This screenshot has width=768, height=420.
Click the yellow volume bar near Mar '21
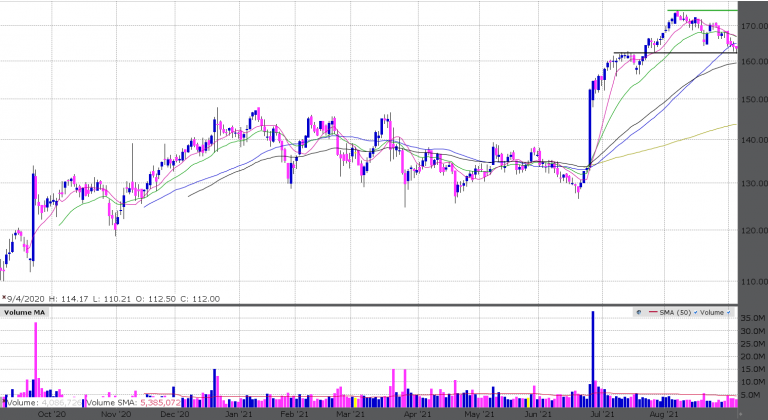pos(356,401)
